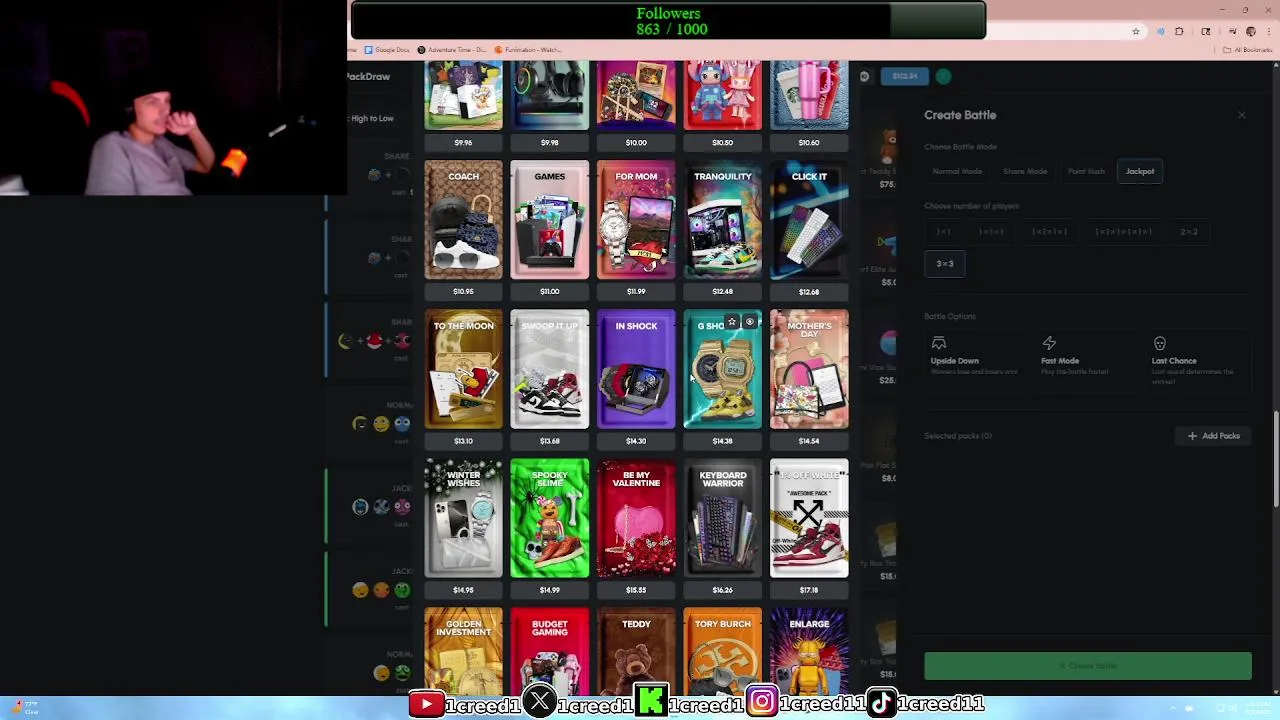Choose six-player free-for-all option
1280x720 pixels.
pos(1123,232)
